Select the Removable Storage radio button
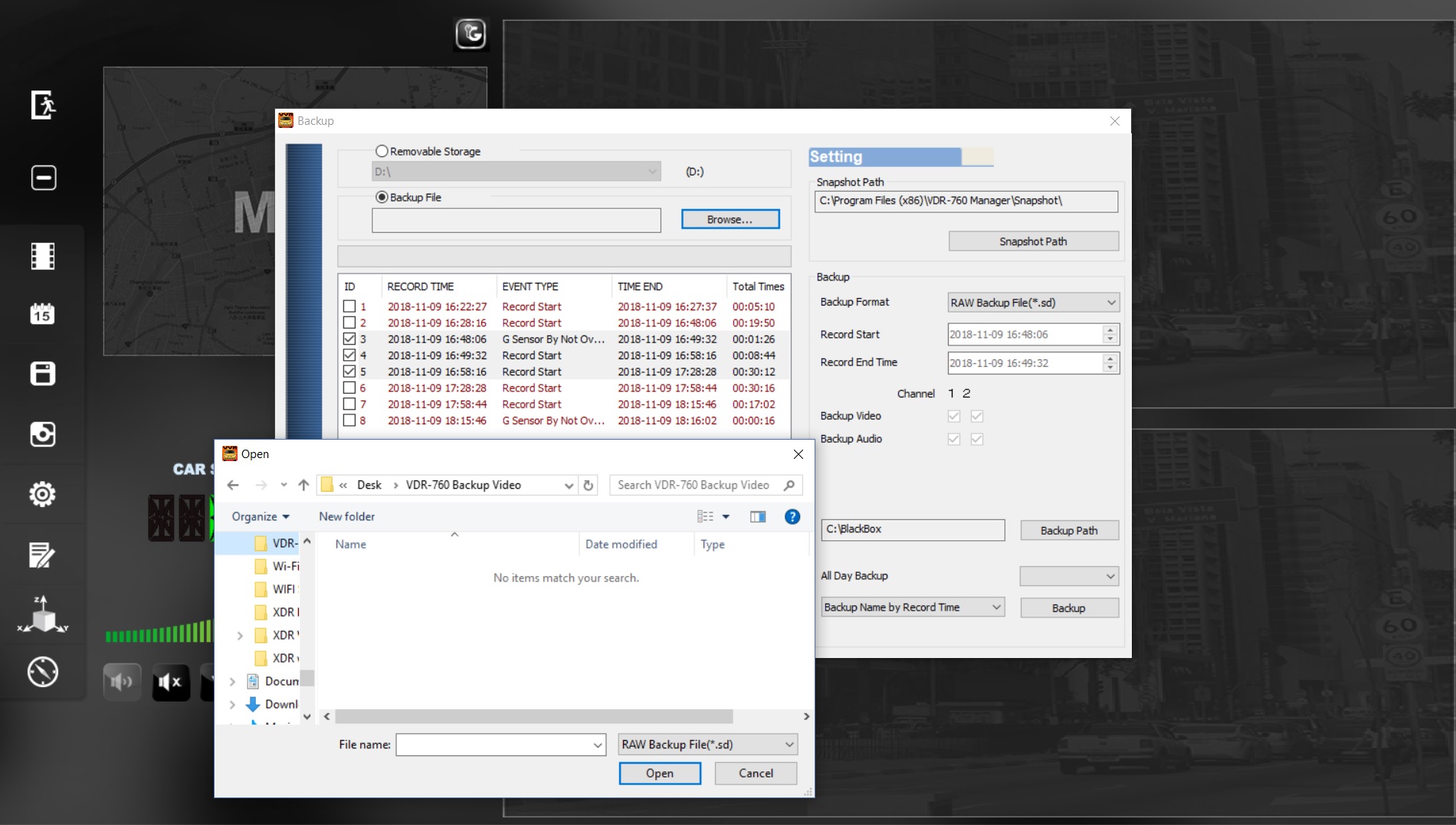 382,151
